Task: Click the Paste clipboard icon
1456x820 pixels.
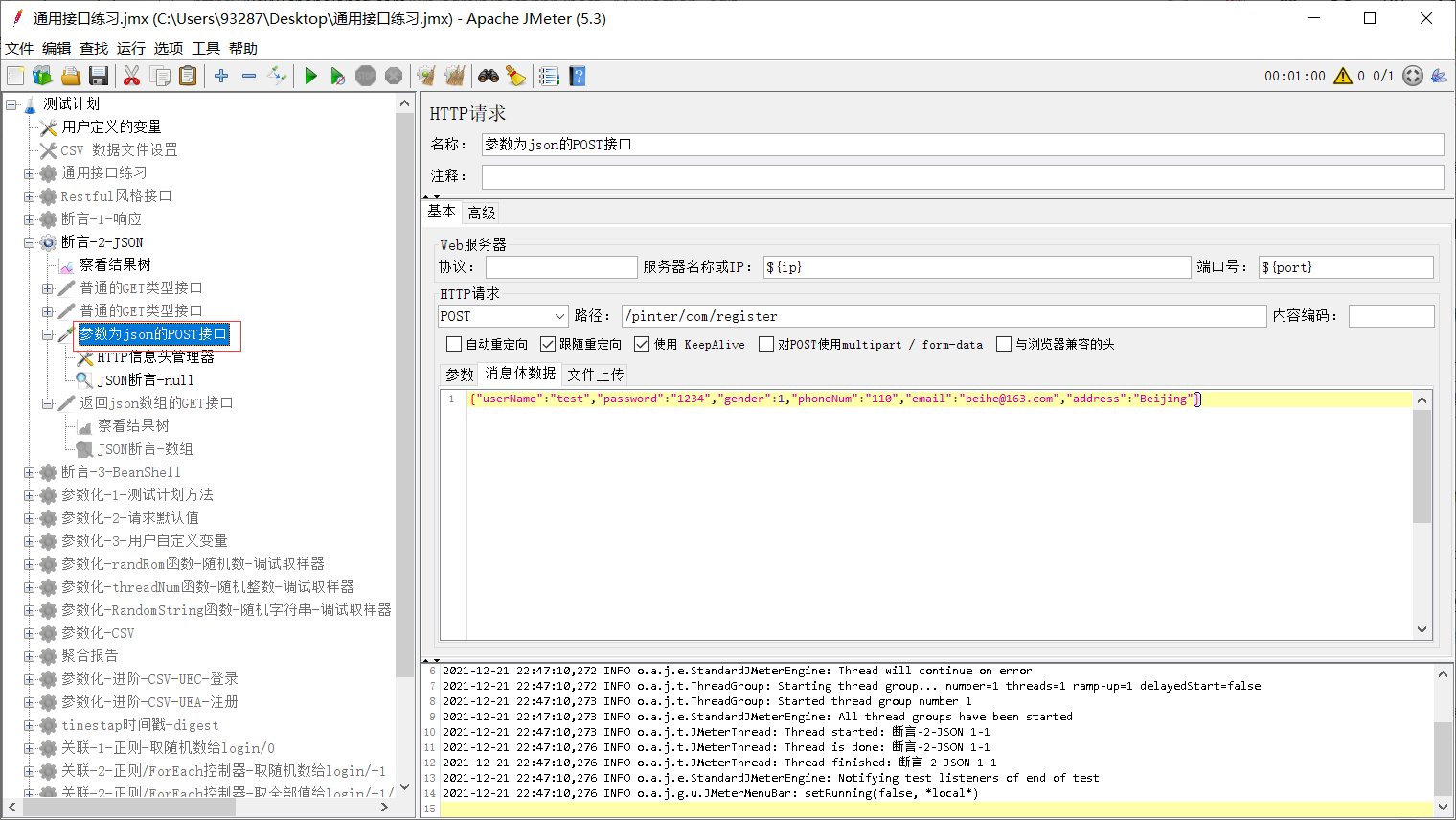Action: (188, 76)
